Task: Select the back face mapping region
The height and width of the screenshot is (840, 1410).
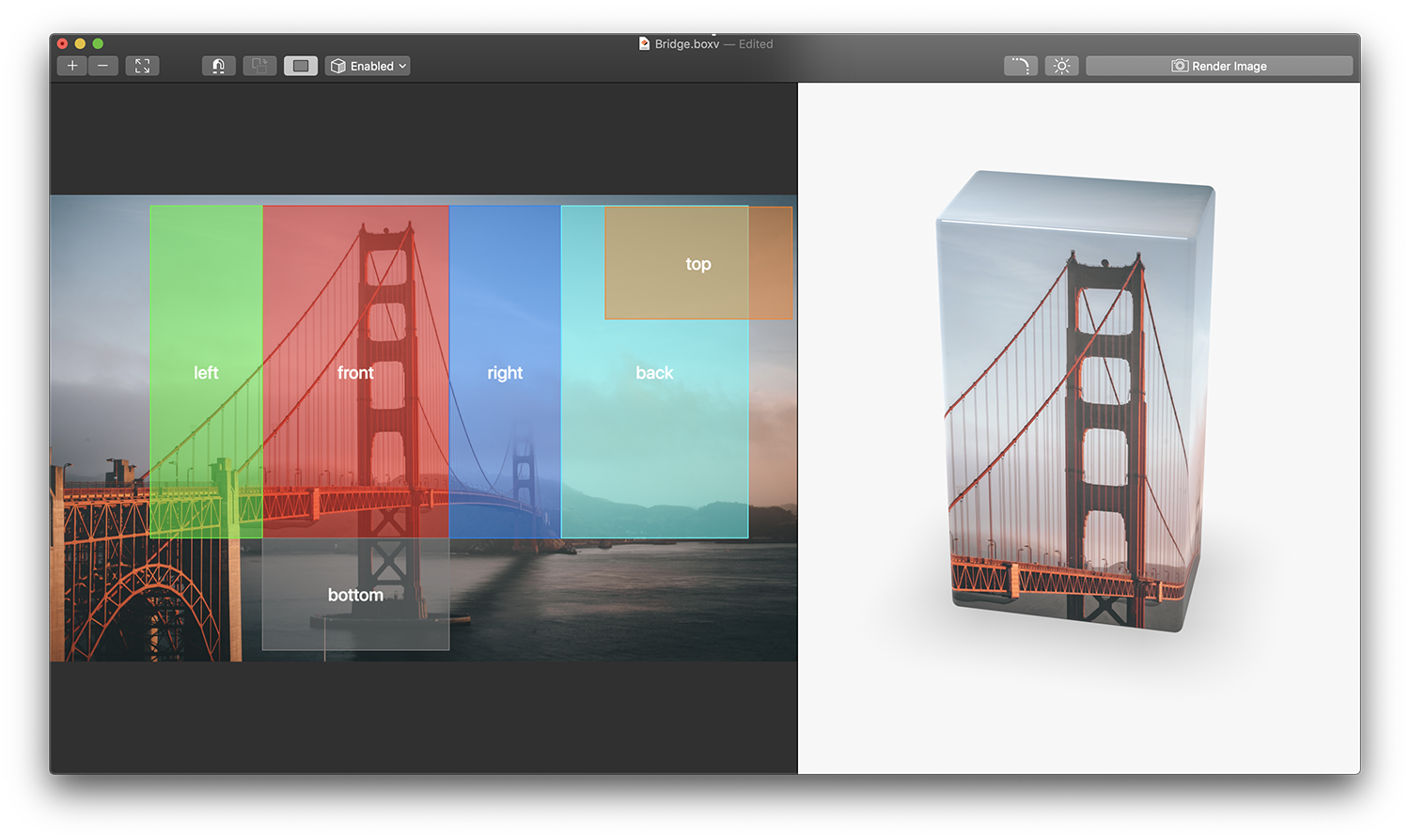Action: pyautogui.click(x=654, y=373)
